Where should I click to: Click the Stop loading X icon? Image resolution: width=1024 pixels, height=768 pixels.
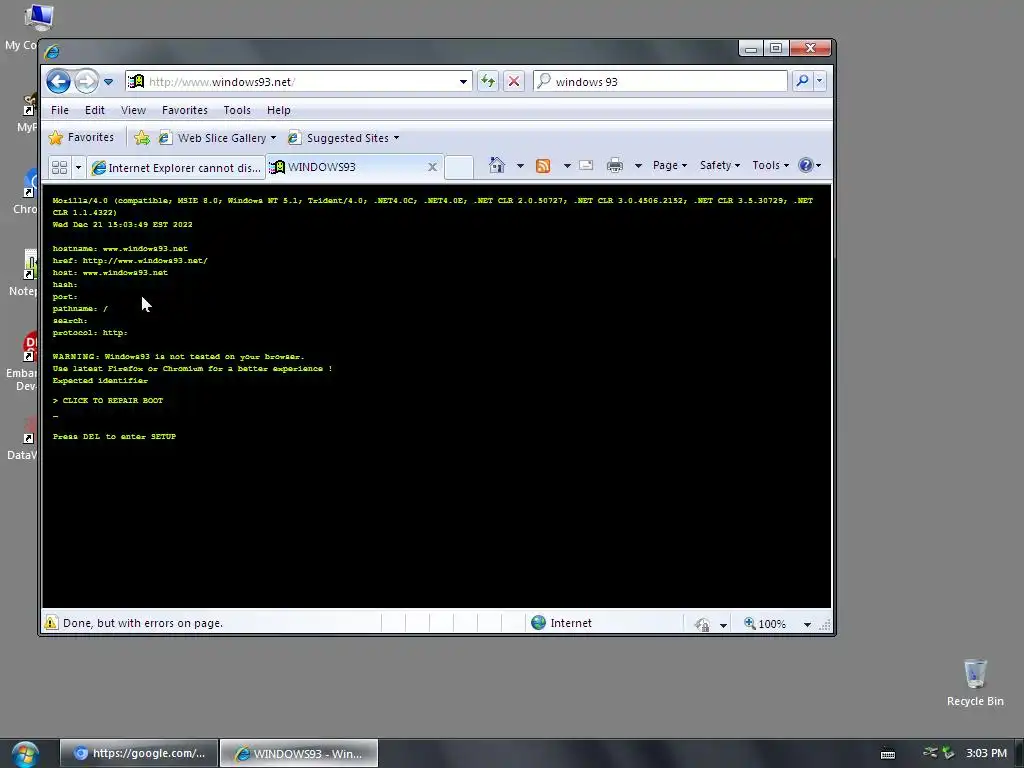[x=514, y=82]
